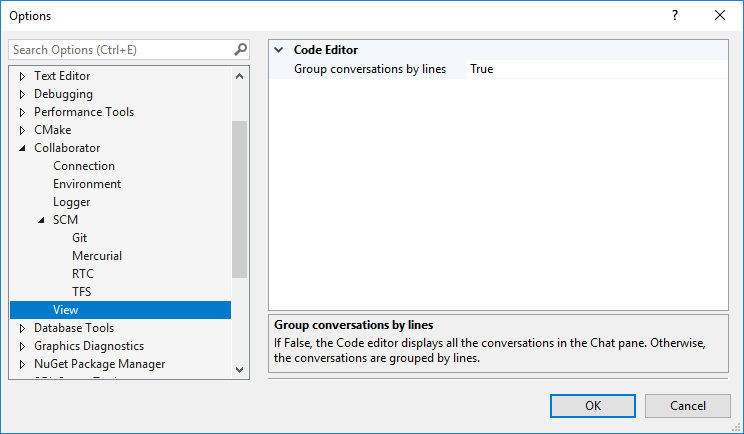Click the True value for Group conversations
This screenshot has height=434, width=744.
click(x=482, y=69)
